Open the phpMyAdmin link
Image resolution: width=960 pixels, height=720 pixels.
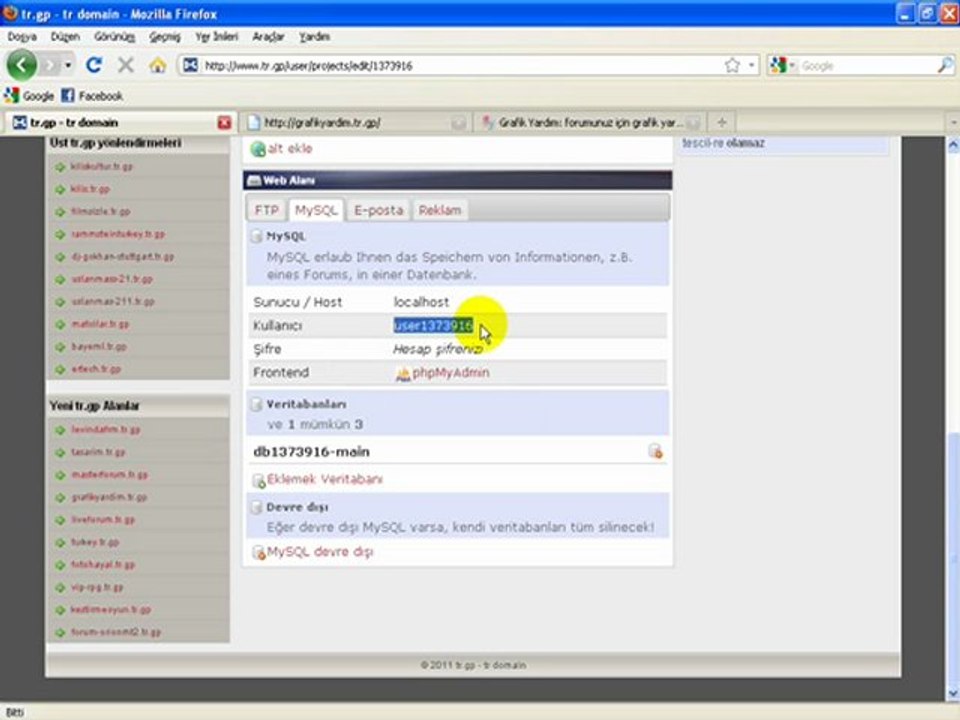(x=451, y=373)
